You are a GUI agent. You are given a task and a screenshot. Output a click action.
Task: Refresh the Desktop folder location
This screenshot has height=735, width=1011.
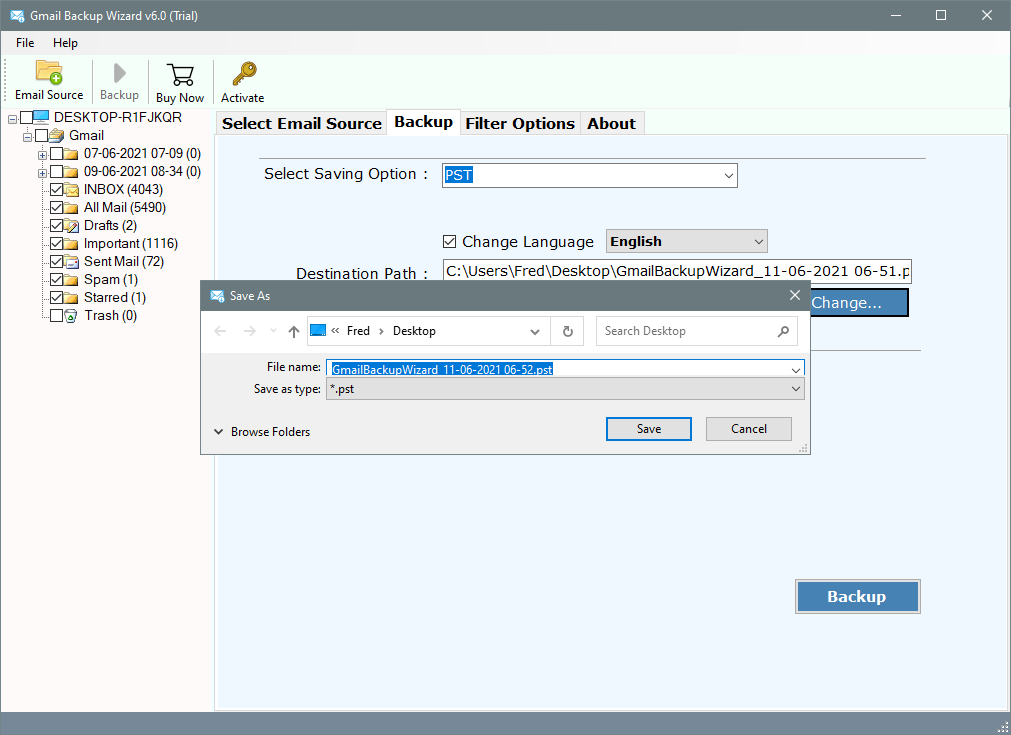(x=567, y=331)
